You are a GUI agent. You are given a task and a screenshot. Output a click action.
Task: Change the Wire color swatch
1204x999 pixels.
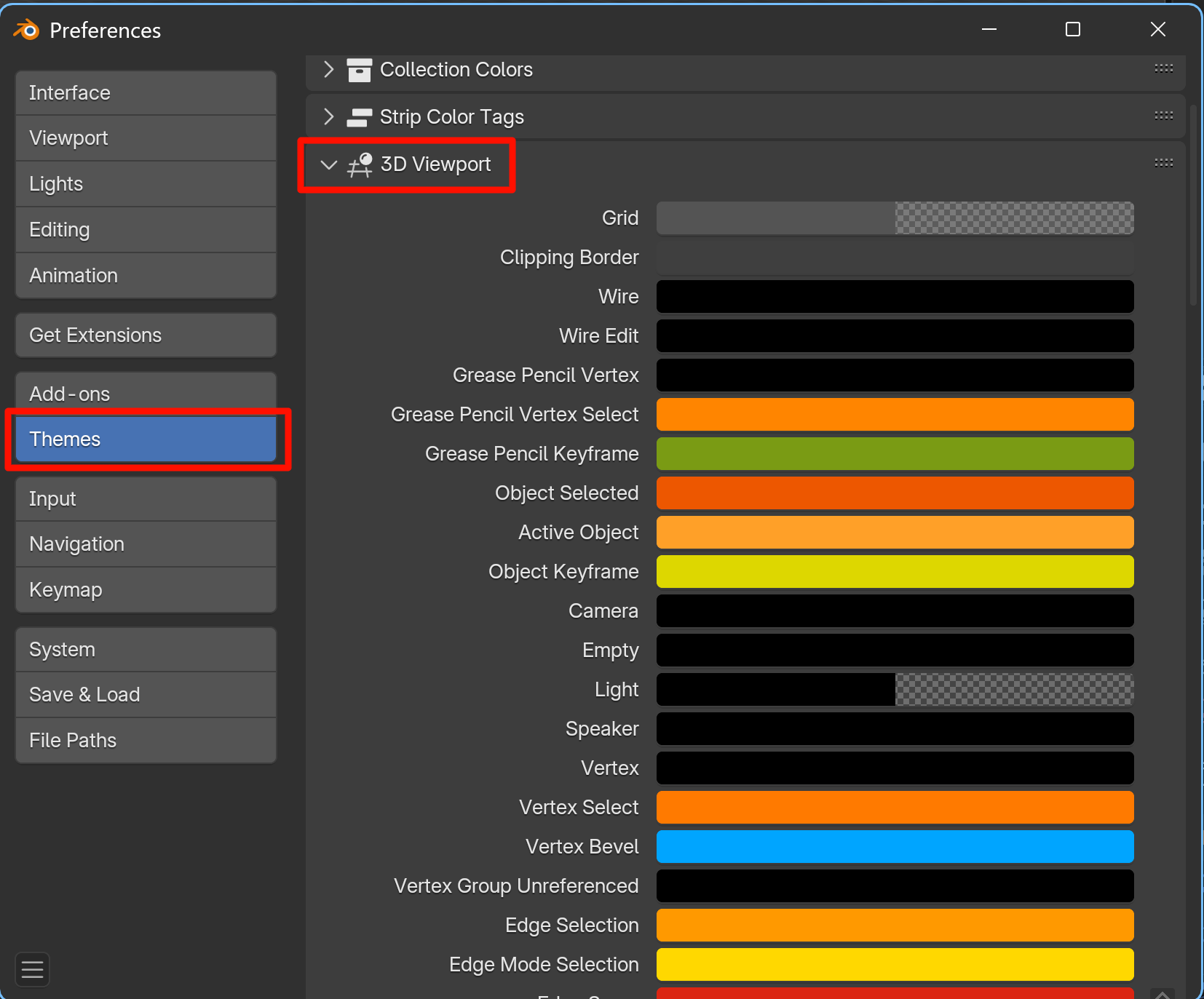895,297
